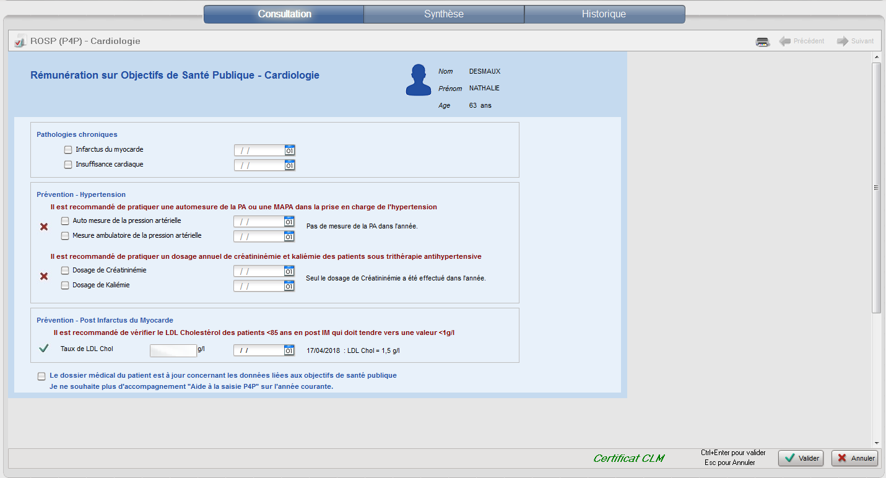The height and width of the screenshot is (478, 886).
Task: Switch to the Synthèse tab
Action: click(x=443, y=14)
